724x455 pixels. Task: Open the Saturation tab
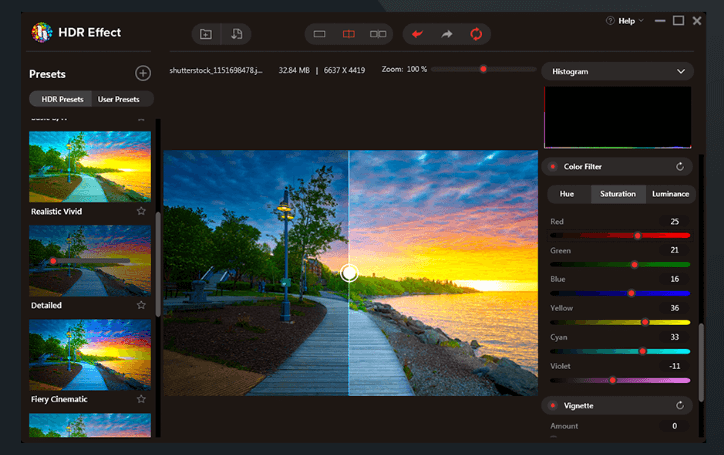tap(618, 194)
